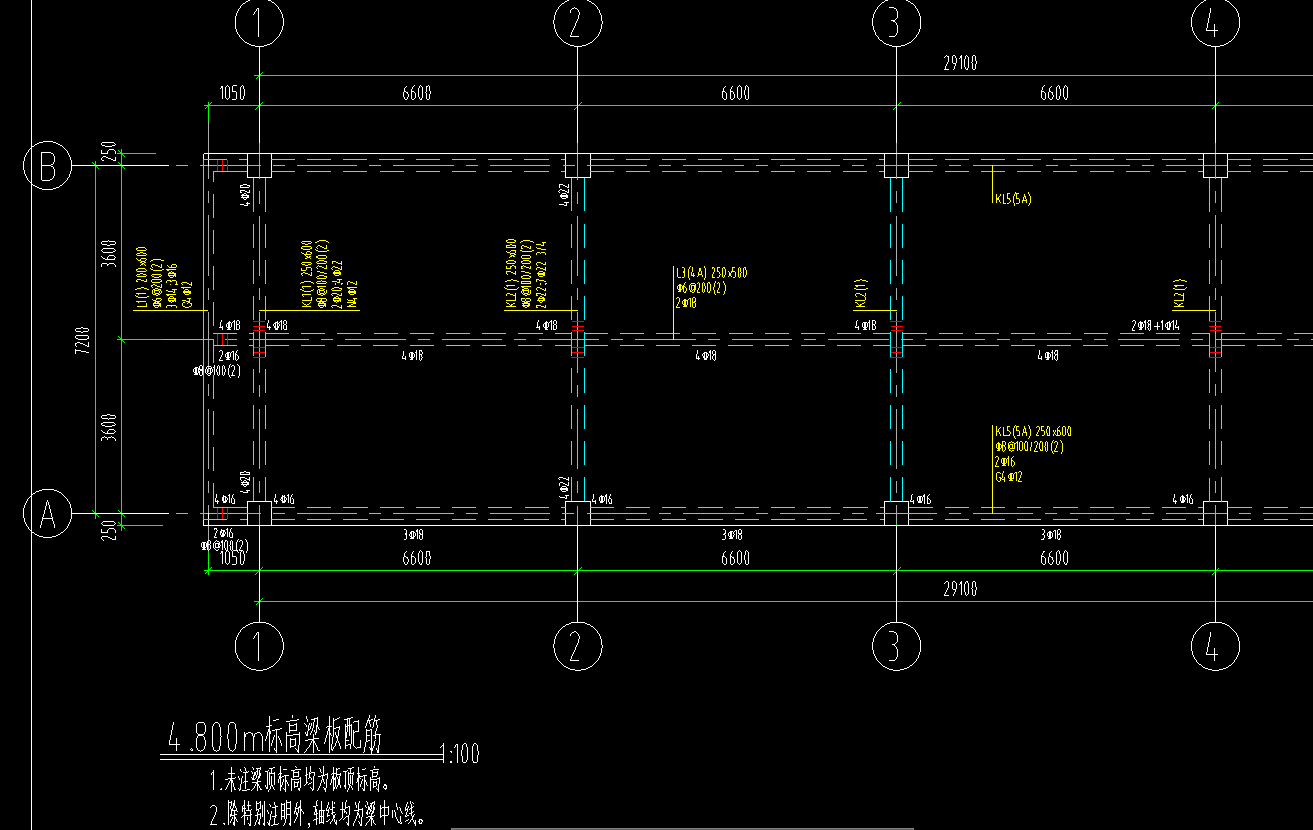Viewport: 1313px width, 830px height.
Task: Select the rotated KL1(1) 250x600 annotation
Action: pos(306,273)
